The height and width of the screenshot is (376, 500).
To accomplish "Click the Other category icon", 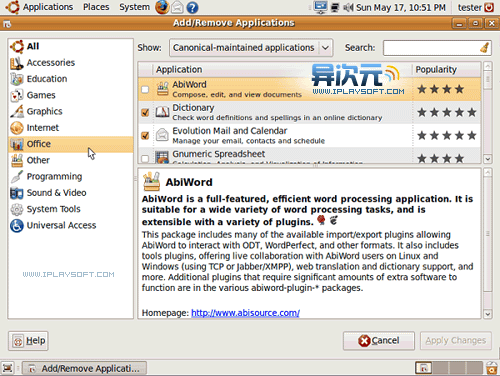I will pos(17,160).
